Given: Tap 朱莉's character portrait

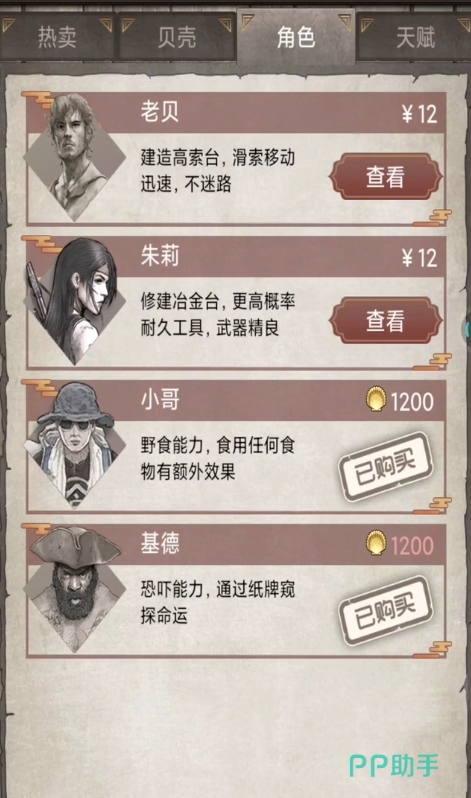Looking at the screenshot, I should pyautogui.click(x=75, y=301).
